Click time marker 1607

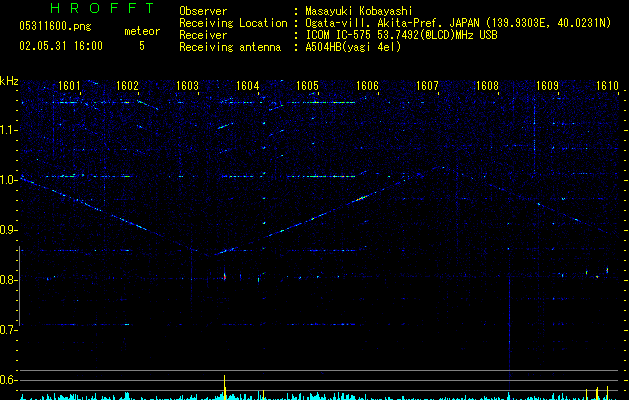click(x=427, y=86)
